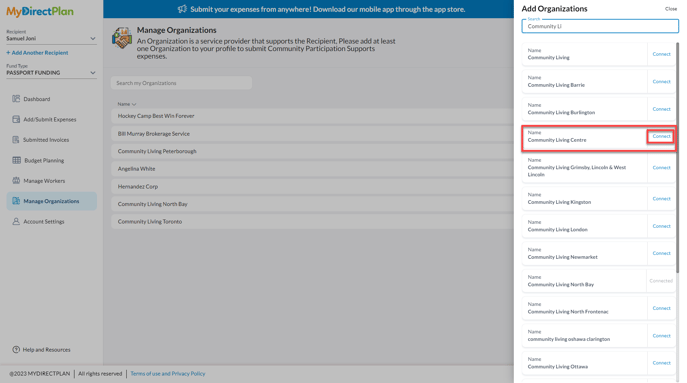This screenshot has height=383, width=687.
Task: Click Add Another Recipient link
Action: coord(37,53)
